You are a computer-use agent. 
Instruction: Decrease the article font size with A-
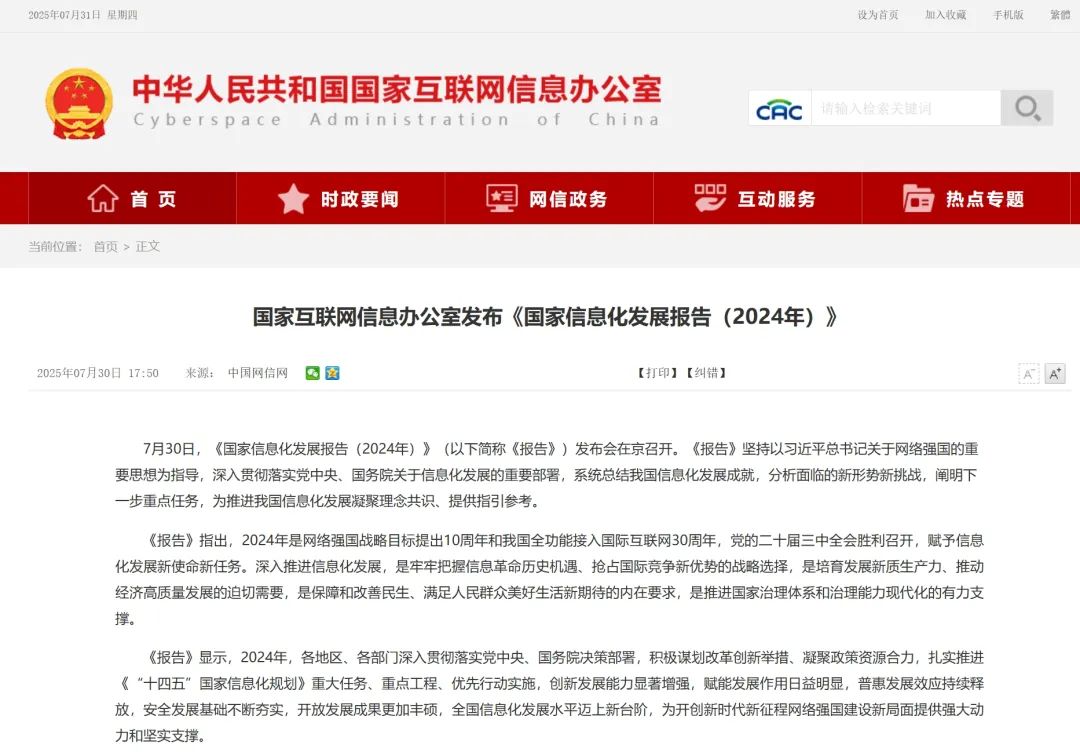click(1028, 373)
